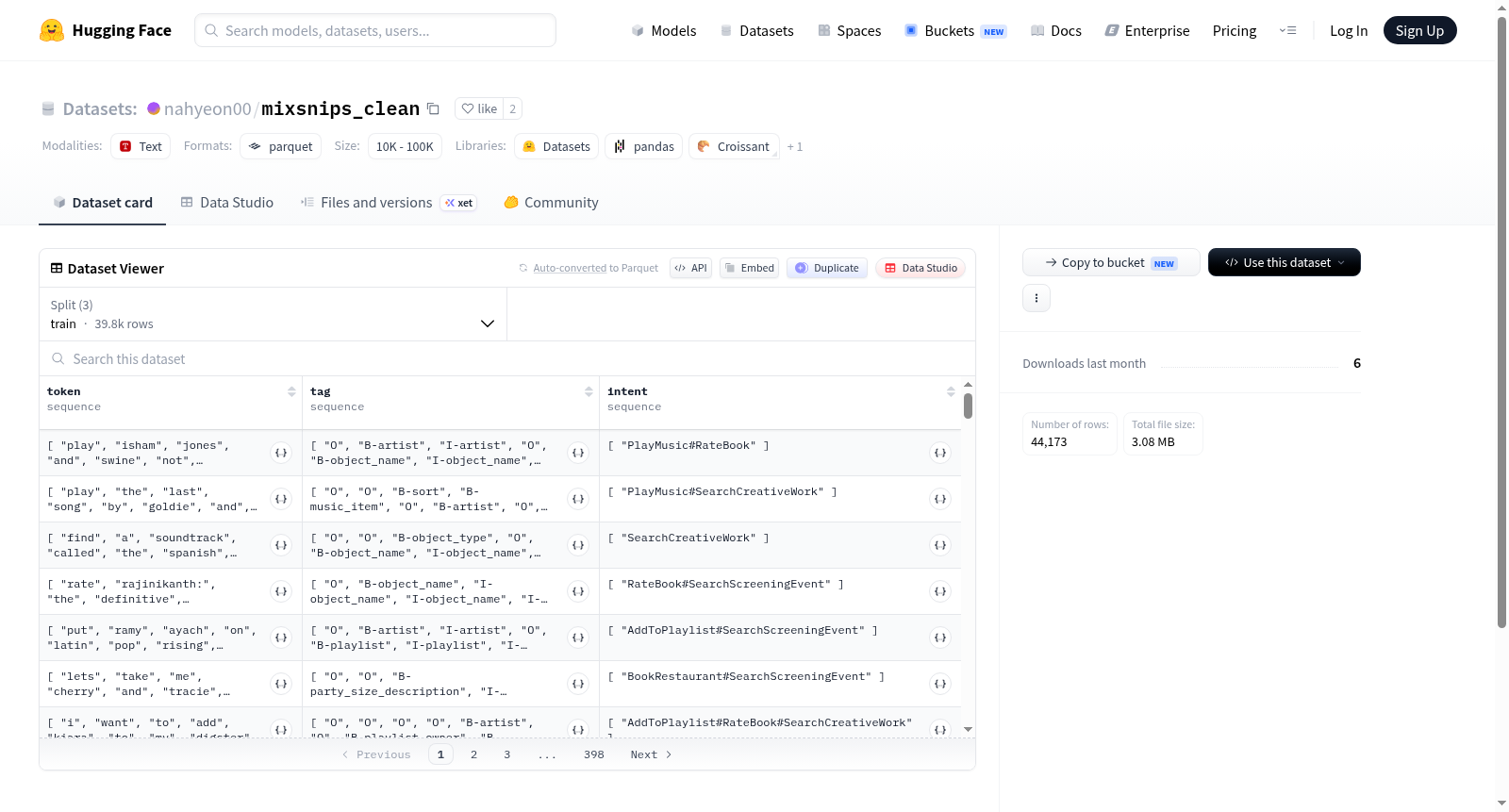The height and width of the screenshot is (812, 1509).
Task: Click the API button in viewer
Action: coord(690,268)
